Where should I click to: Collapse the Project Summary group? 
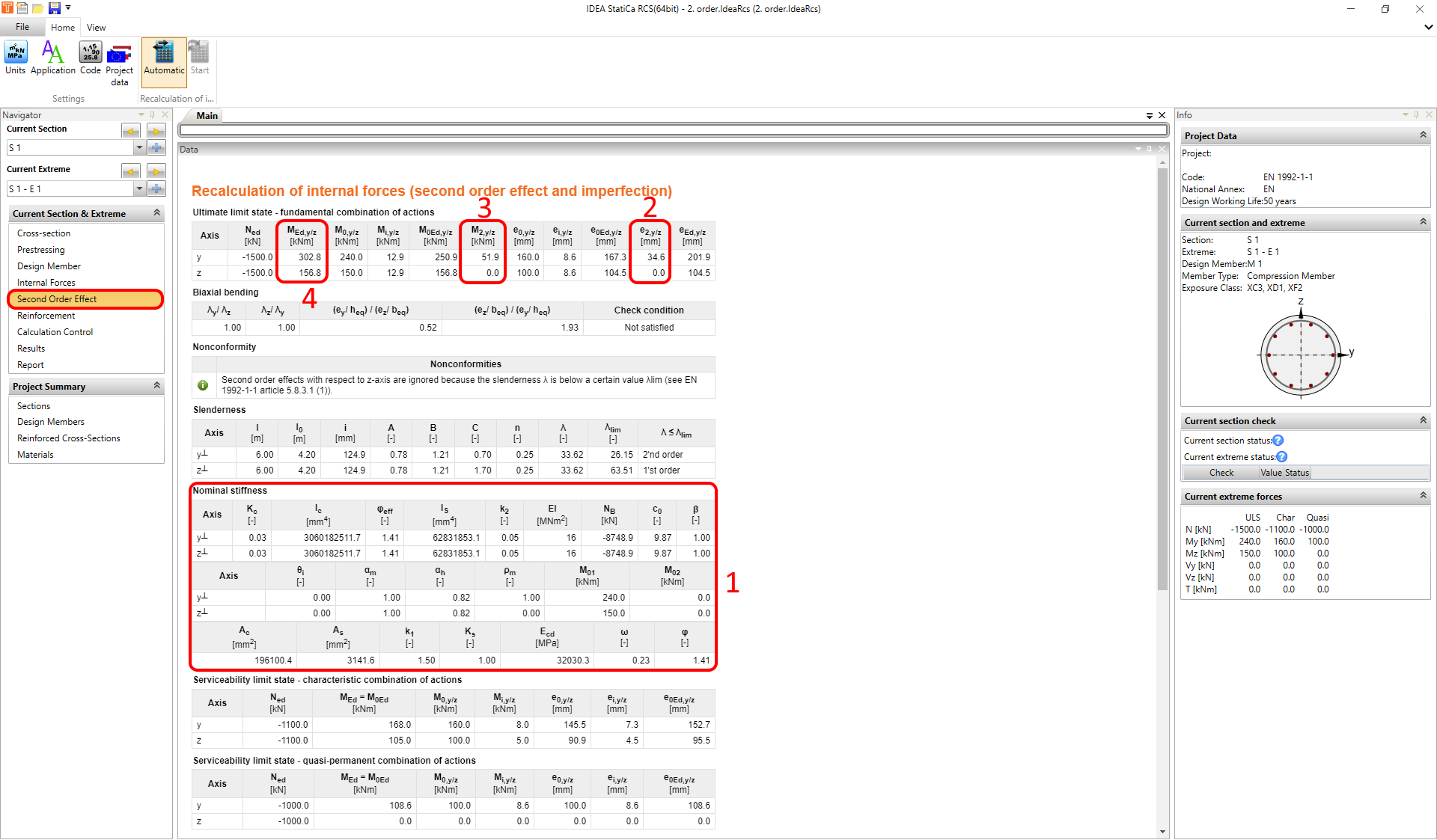(x=156, y=386)
